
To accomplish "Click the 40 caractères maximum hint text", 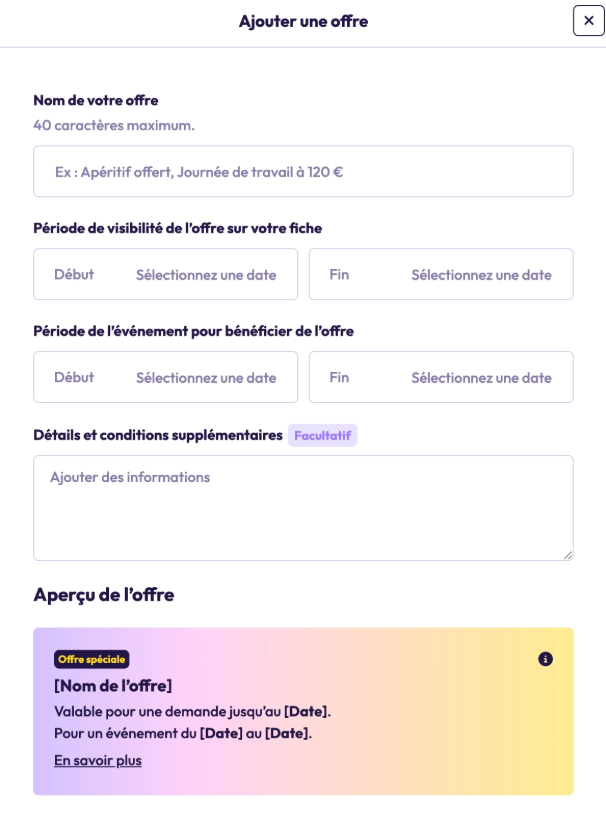I will (114, 125).
